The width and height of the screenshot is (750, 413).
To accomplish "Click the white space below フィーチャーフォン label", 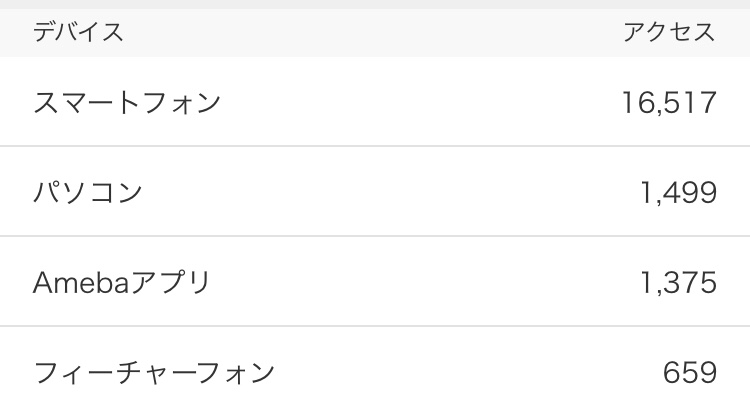I will (x=154, y=403).
